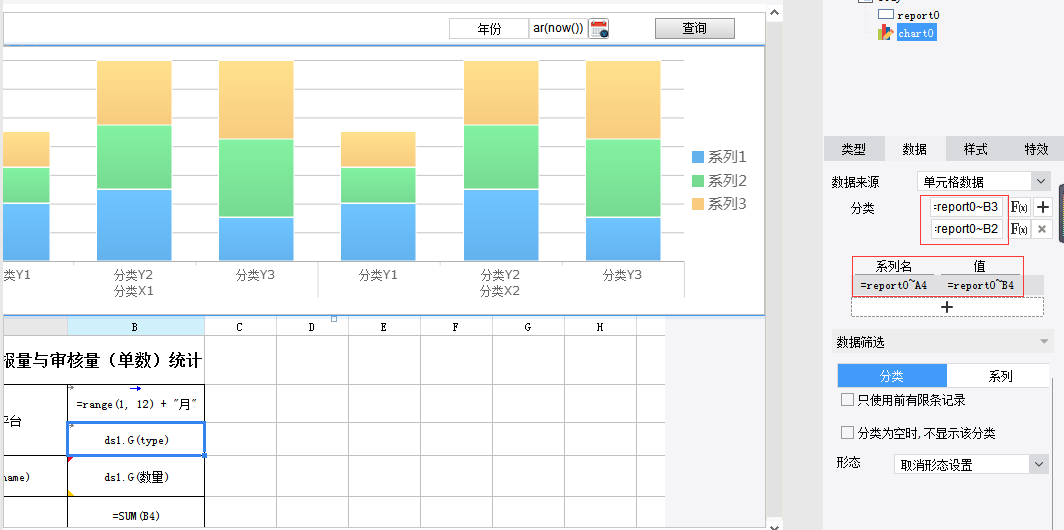Click the 分类X2 axis label
Viewport: 1064px width, 530px height.
[x=500, y=291]
